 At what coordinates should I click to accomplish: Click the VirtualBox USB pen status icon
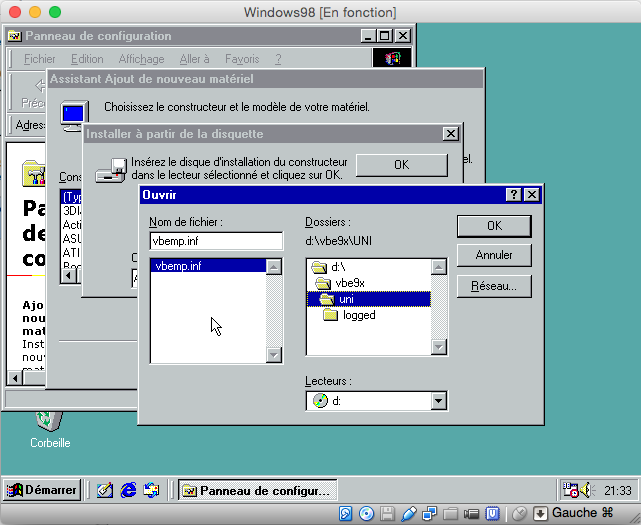pos(408,513)
